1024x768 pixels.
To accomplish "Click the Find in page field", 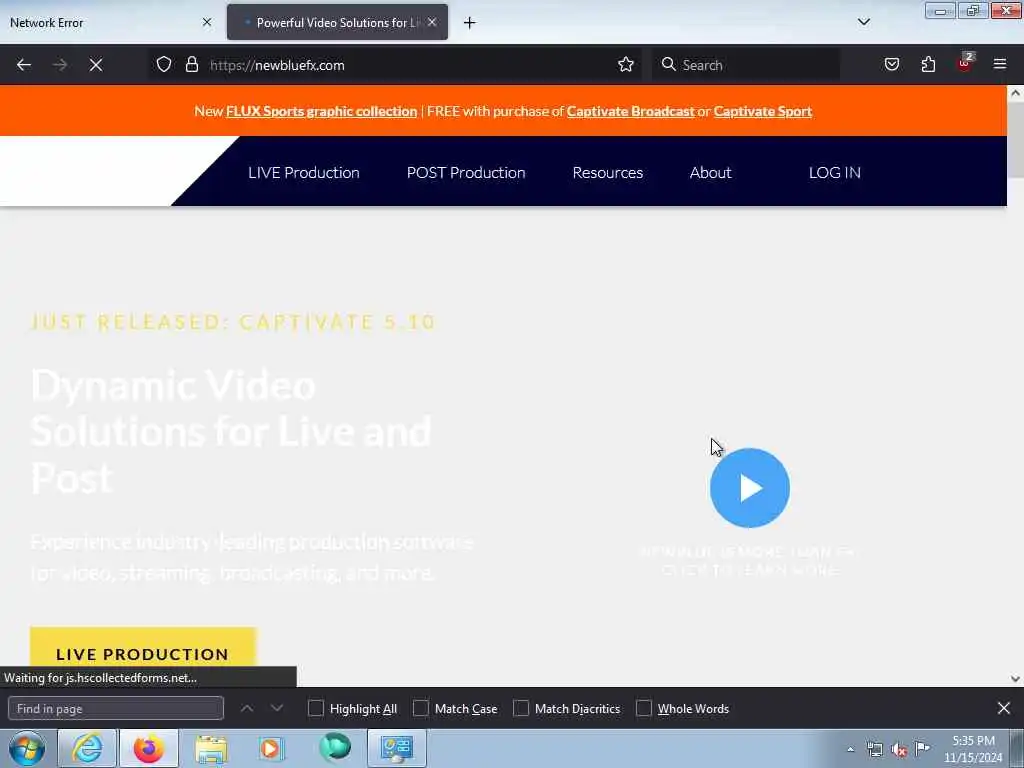I will [116, 708].
